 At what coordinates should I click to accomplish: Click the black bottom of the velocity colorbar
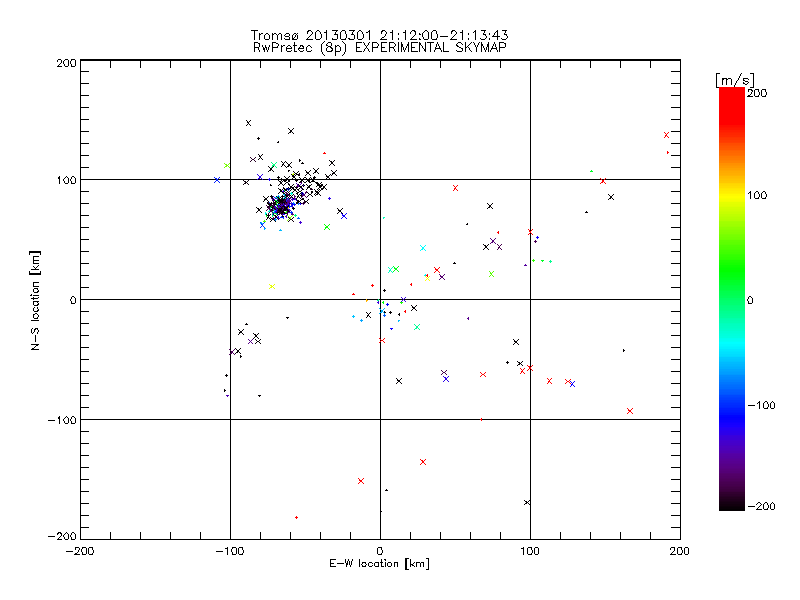pyautogui.click(x=732, y=503)
